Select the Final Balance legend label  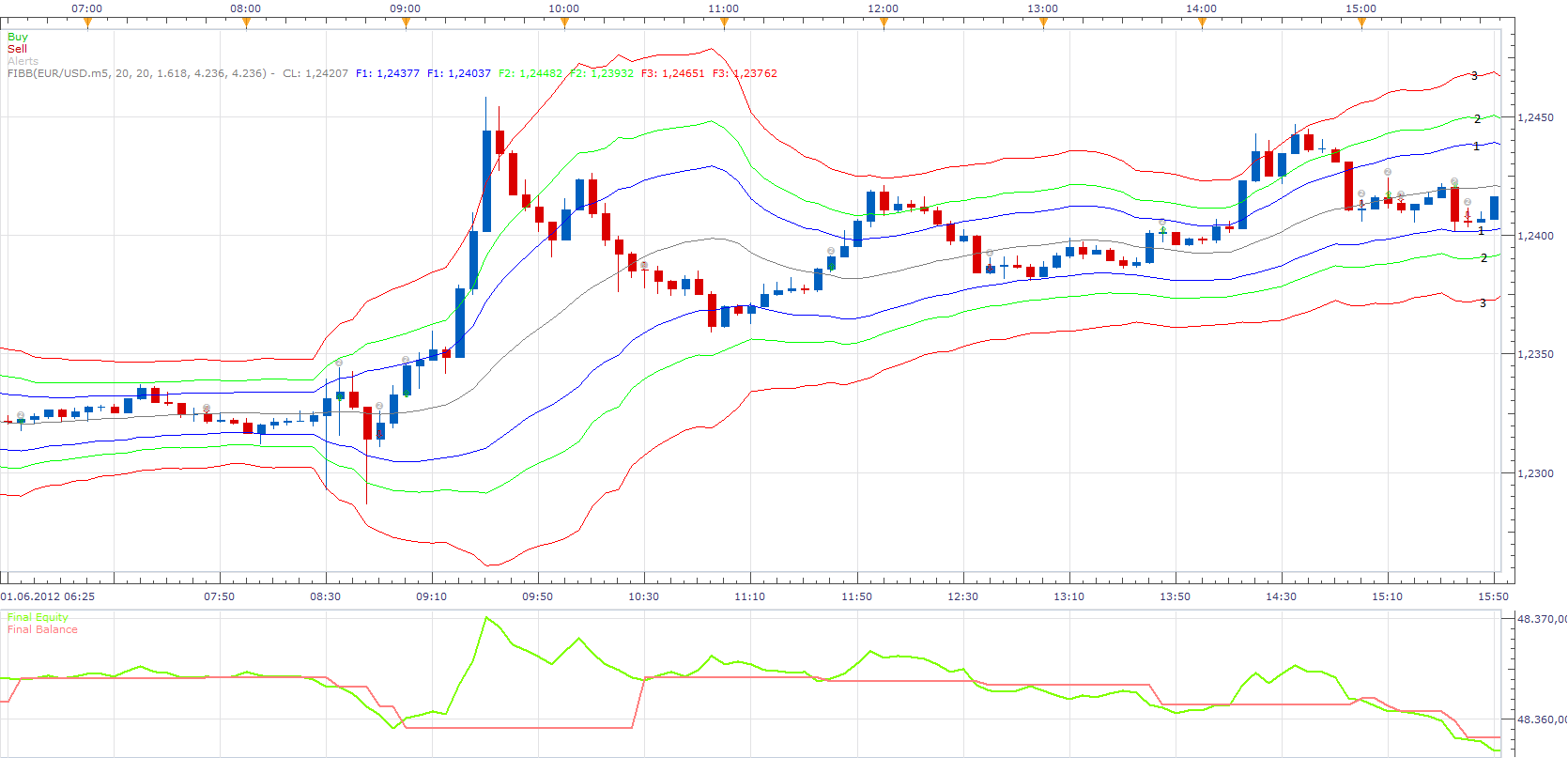tap(42, 629)
